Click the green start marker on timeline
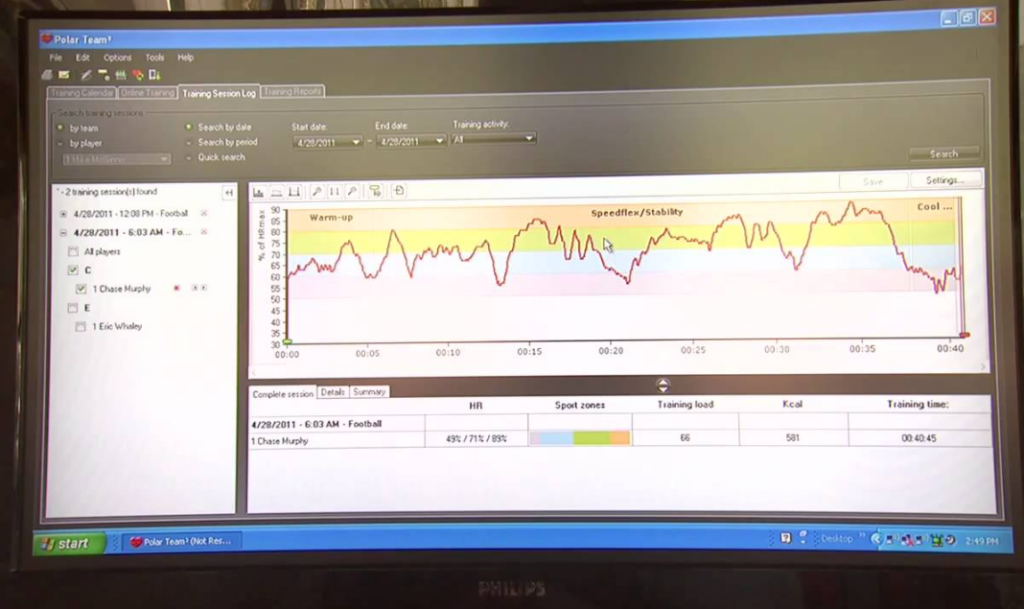 tap(287, 341)
